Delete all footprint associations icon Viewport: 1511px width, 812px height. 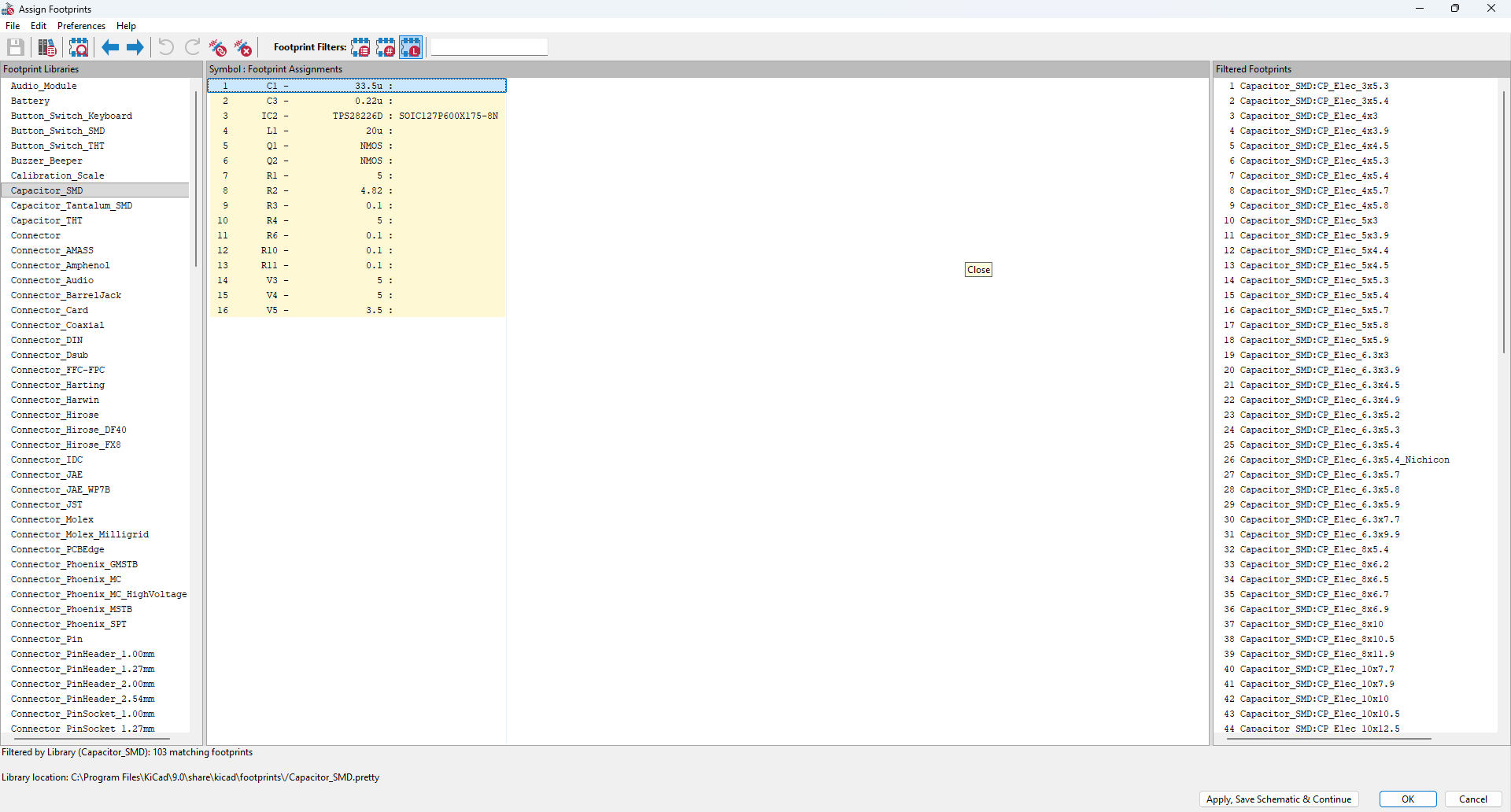pyautogui.click(x=244, y=48)
